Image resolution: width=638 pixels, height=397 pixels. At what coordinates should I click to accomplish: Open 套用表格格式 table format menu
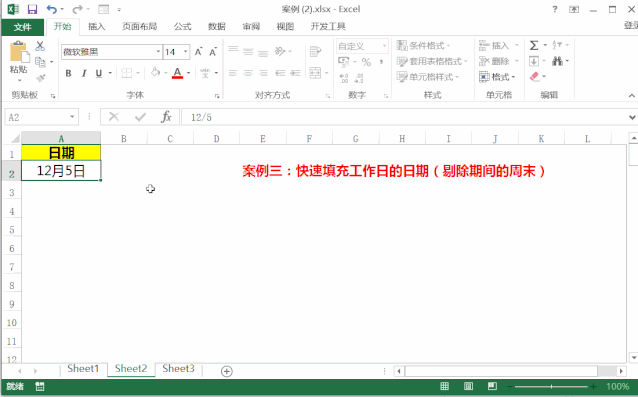click(x=432, y=61)
